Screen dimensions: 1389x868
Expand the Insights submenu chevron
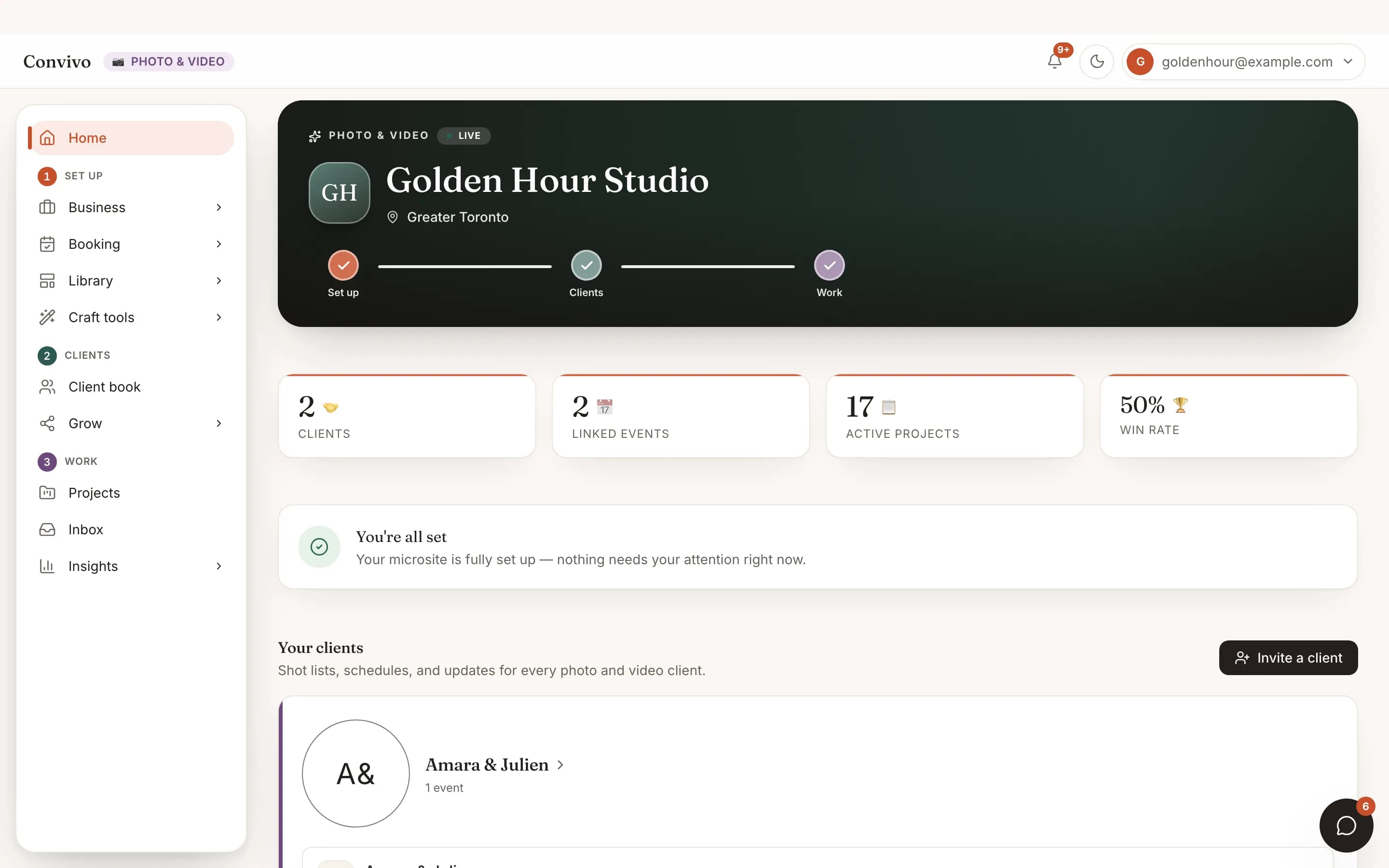(x=218, y=567)
